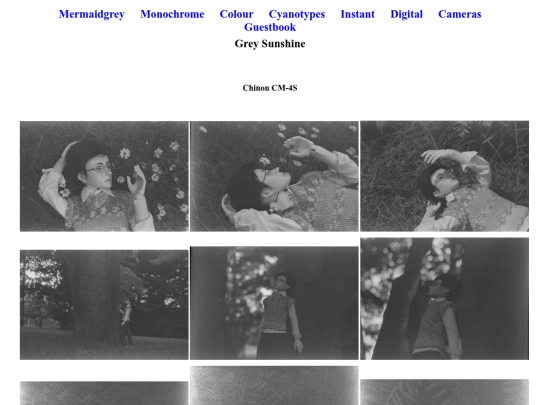Open the Colour section link
The height and width of the screenshot is (405, 540).
(x=236, y=14)
